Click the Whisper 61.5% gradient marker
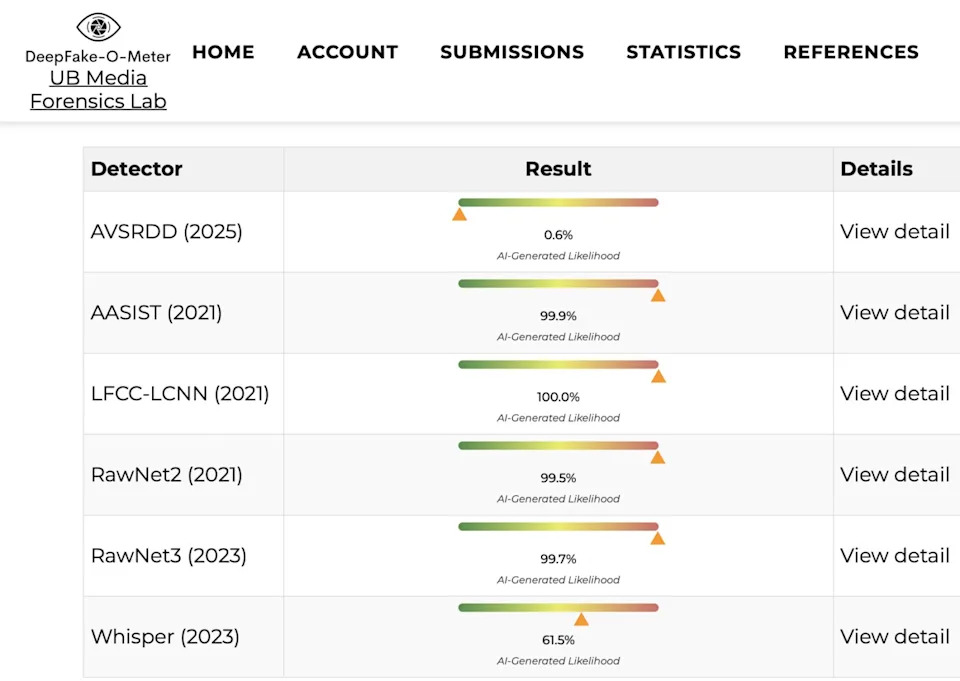 coord(583,618)
